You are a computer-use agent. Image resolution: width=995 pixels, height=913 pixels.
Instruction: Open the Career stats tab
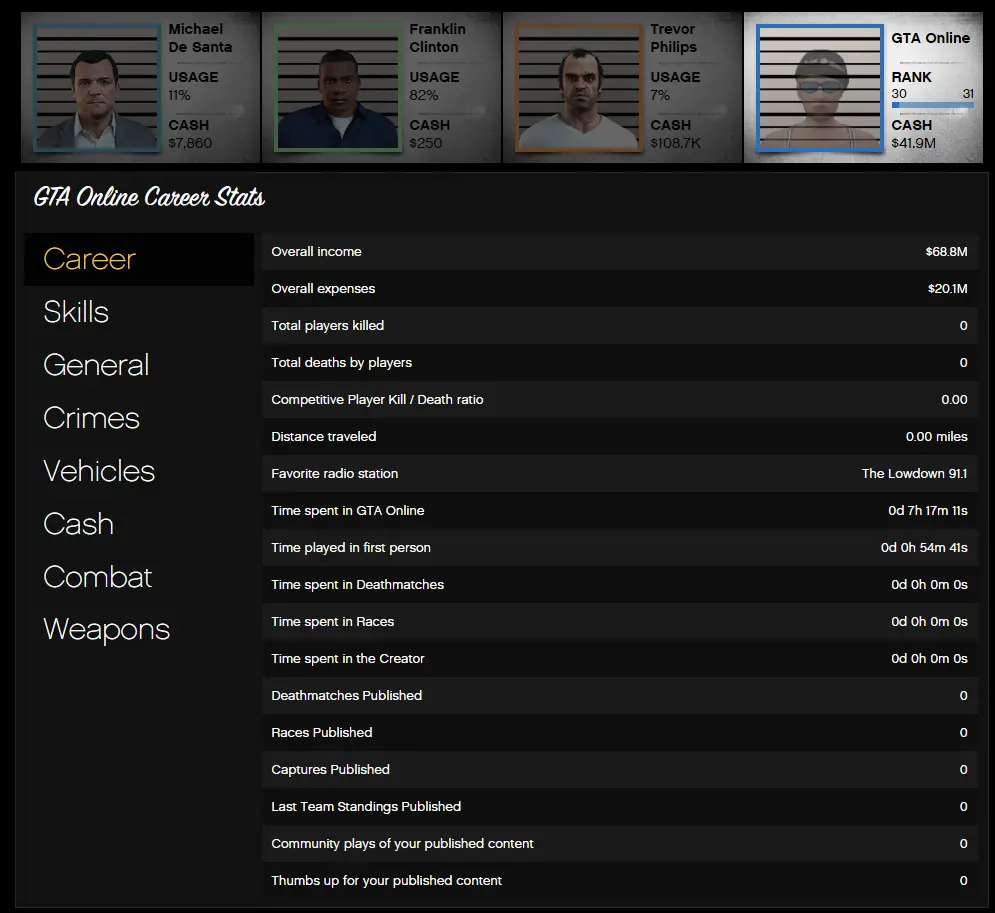click(x=139, y=259)
